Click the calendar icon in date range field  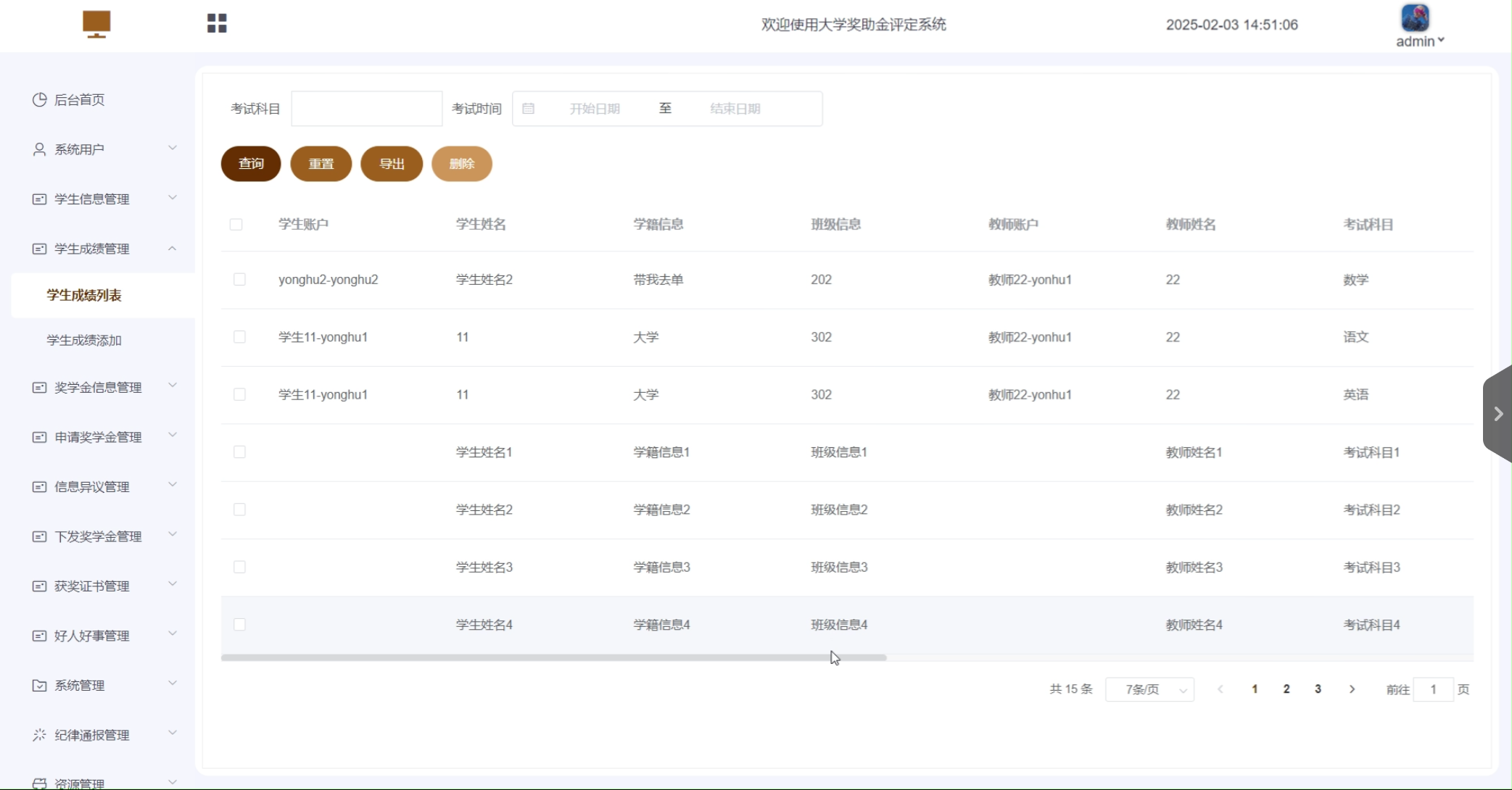pos(529,109)
